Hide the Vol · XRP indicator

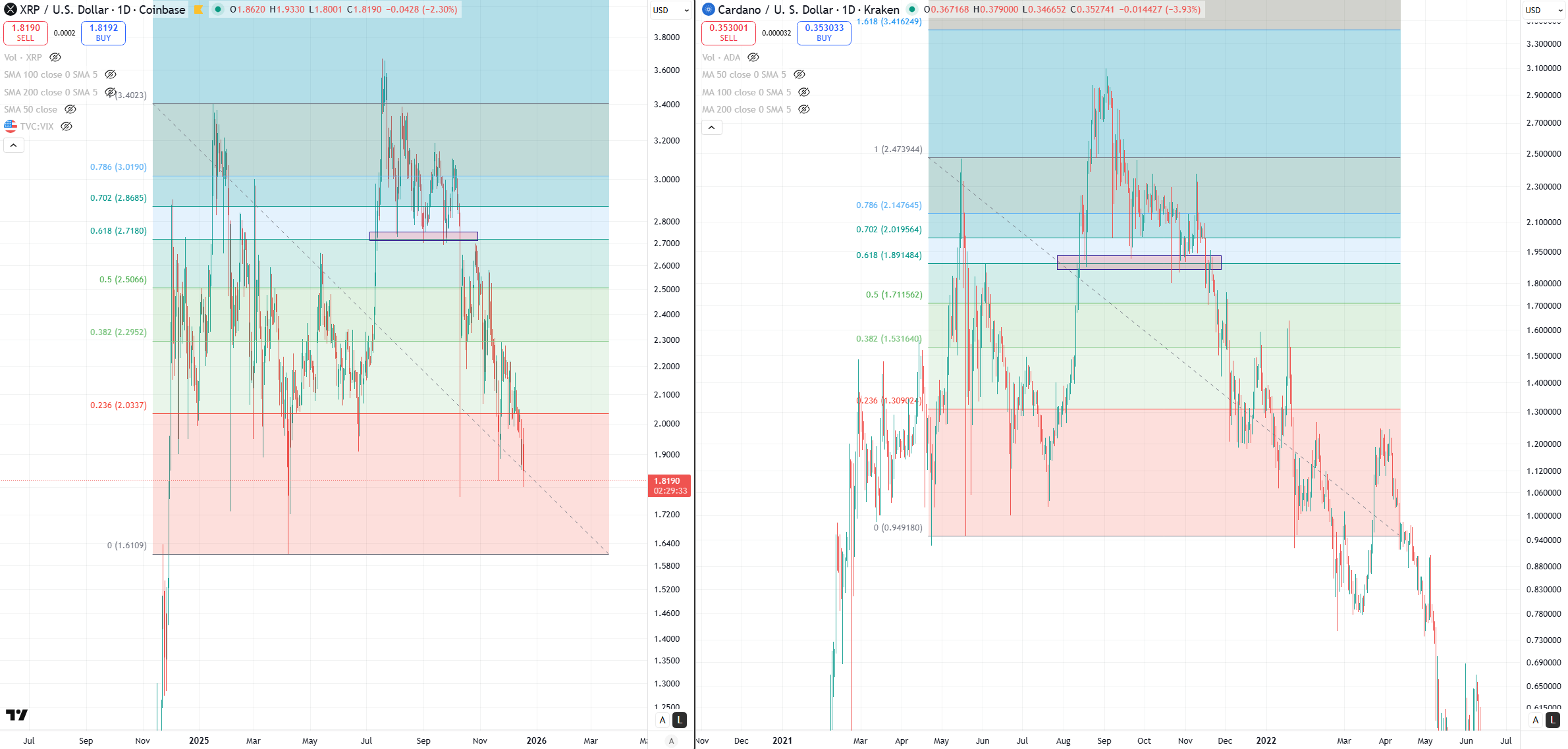(55, 57)
